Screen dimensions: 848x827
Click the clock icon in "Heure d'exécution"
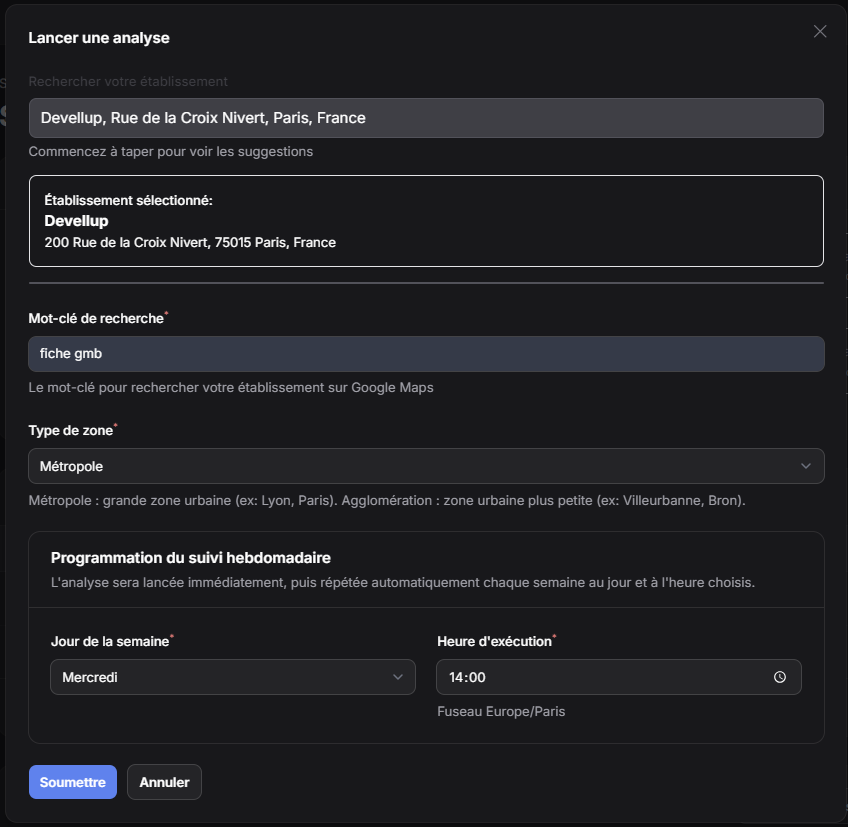[780, 677]
